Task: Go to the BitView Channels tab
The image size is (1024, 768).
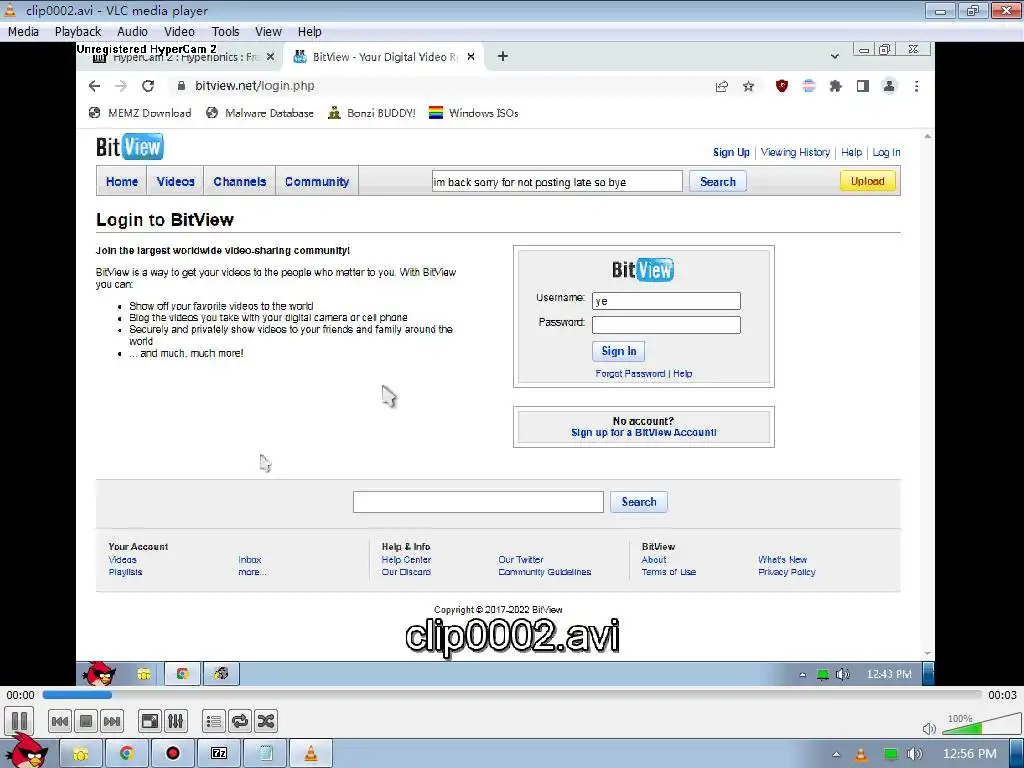Action: pos(240,182)
